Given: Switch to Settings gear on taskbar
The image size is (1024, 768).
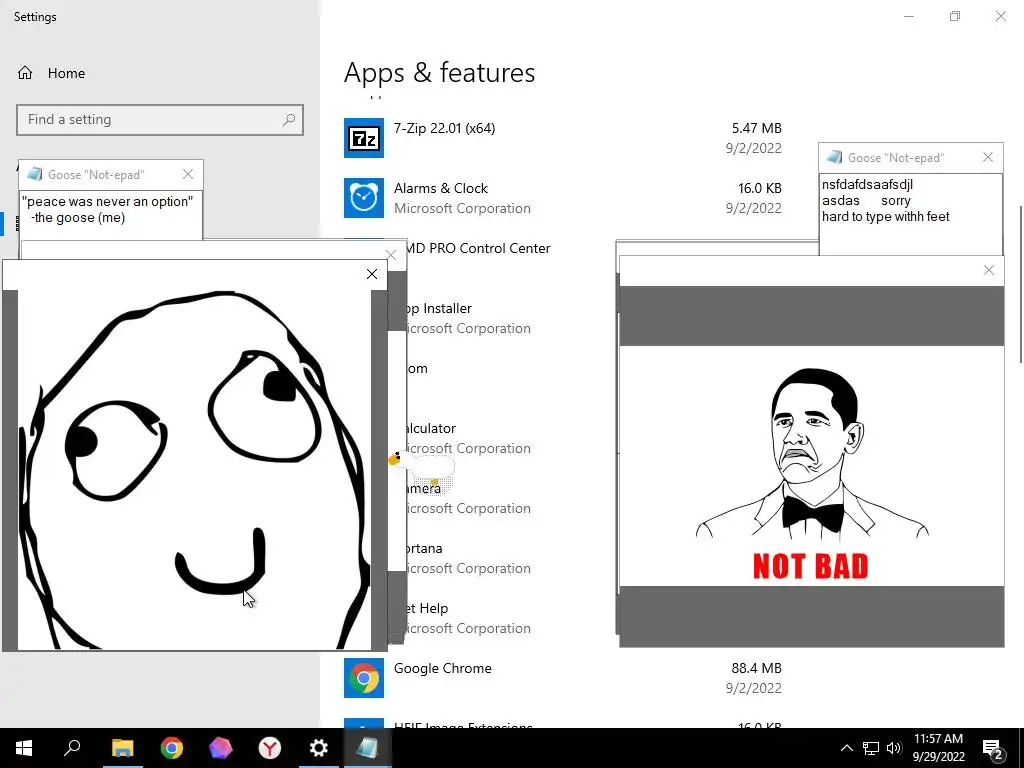Looking at the screenshot, I should [318, 748].
